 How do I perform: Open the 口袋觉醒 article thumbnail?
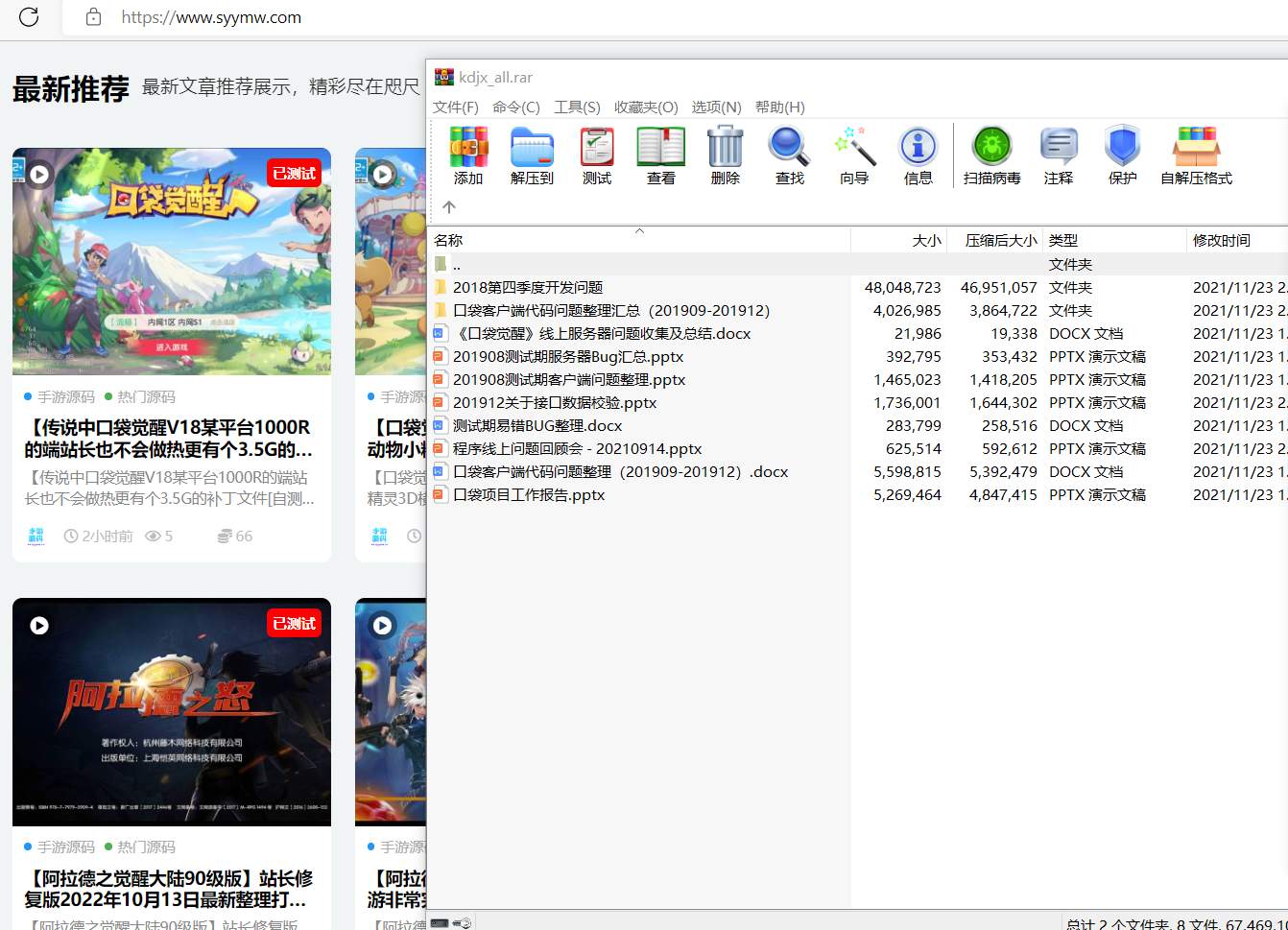click(172, 261)
